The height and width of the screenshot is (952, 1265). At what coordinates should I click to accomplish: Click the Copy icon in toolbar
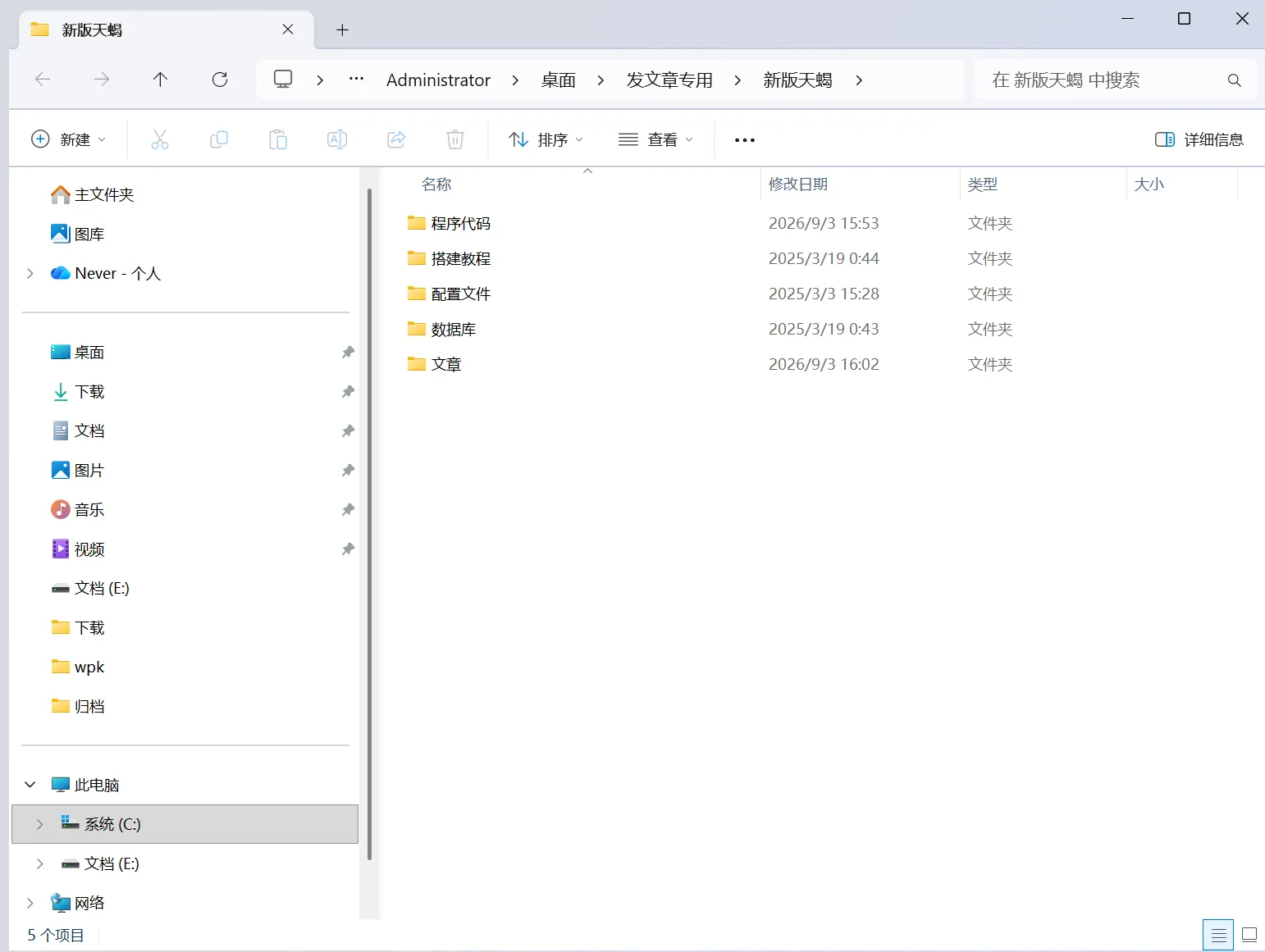point(219,139)
